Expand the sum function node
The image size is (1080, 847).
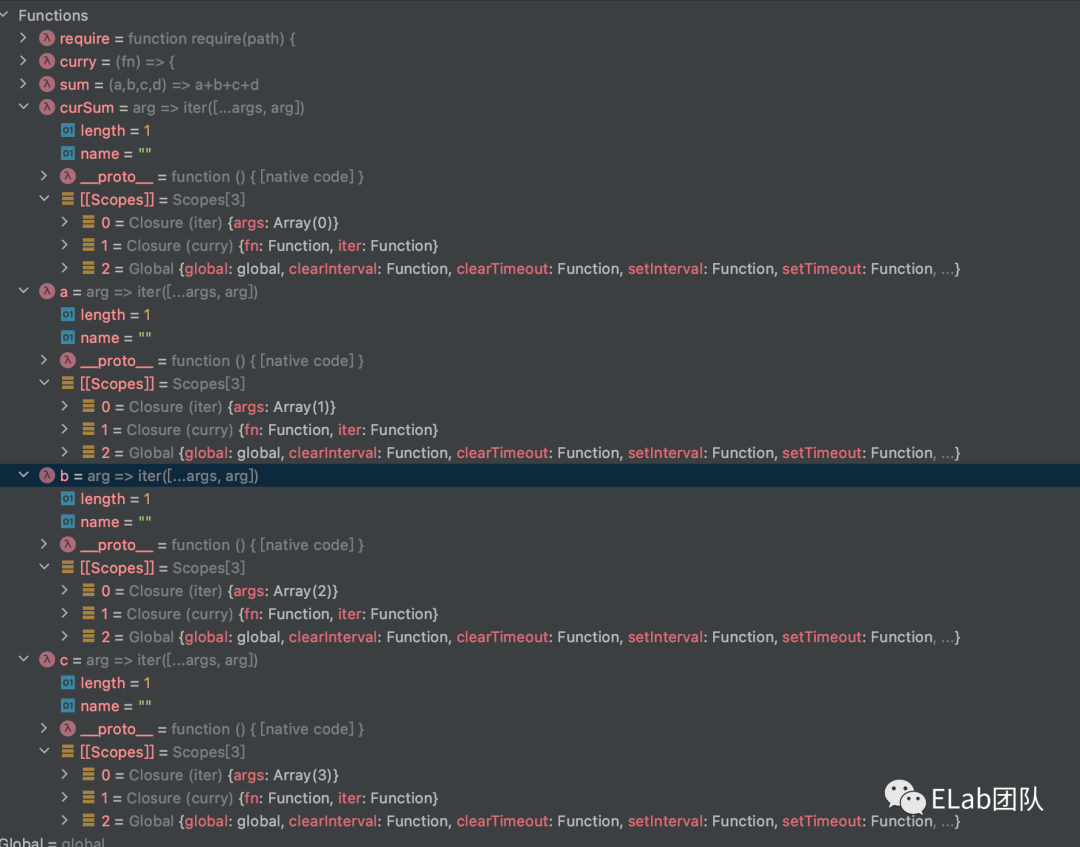(x=23, y=84)
